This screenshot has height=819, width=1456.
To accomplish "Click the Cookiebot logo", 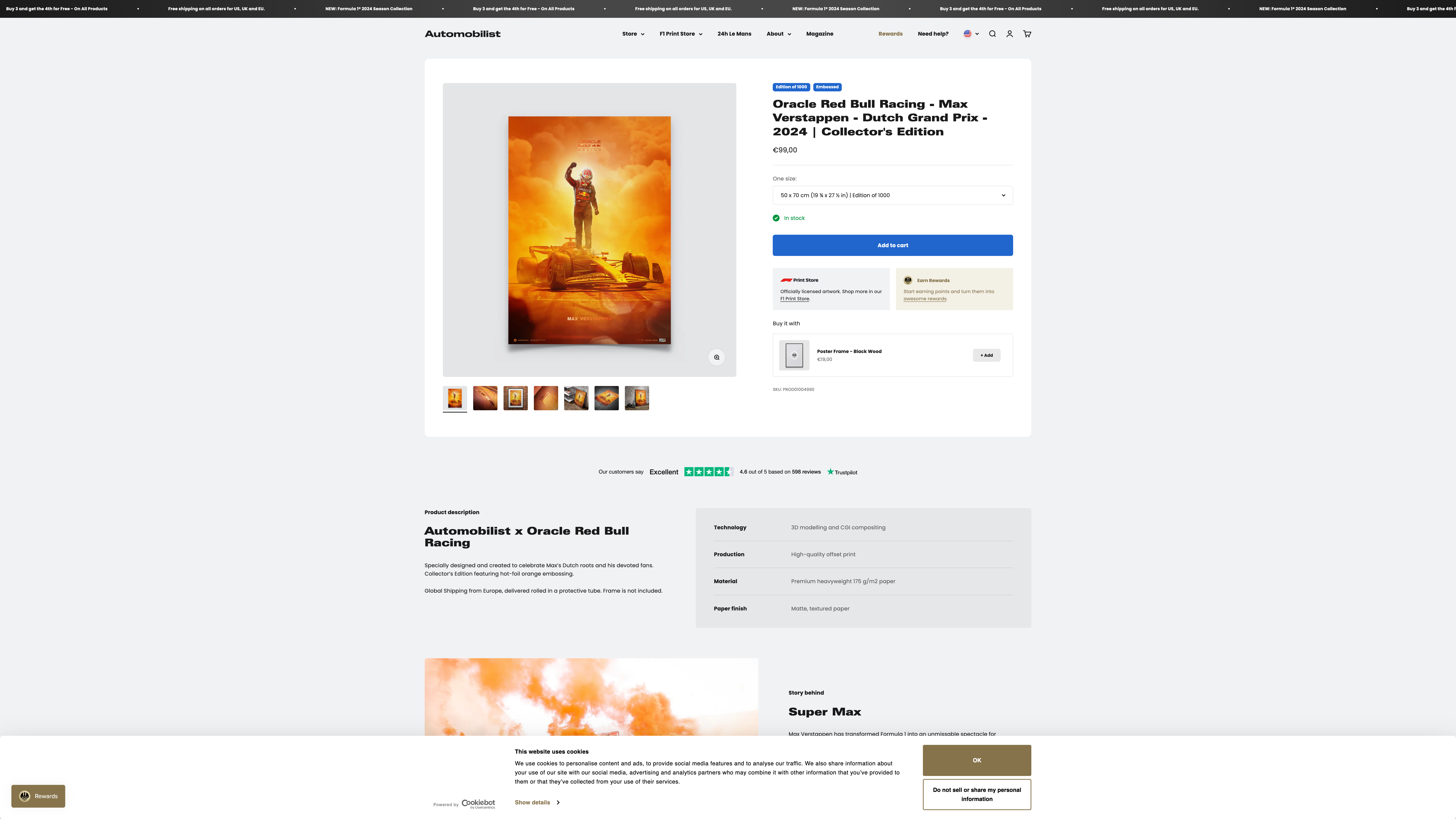I will click(478, 804).
